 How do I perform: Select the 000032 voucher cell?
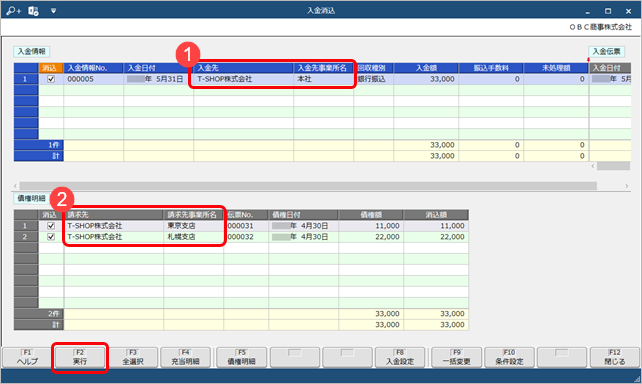[246, 237]
